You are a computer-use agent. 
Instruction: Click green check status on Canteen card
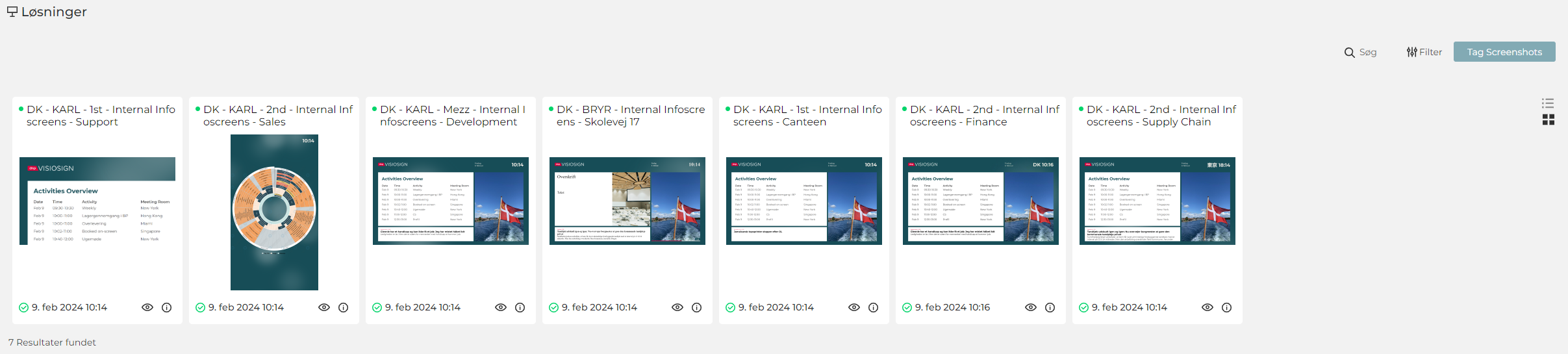730,308
